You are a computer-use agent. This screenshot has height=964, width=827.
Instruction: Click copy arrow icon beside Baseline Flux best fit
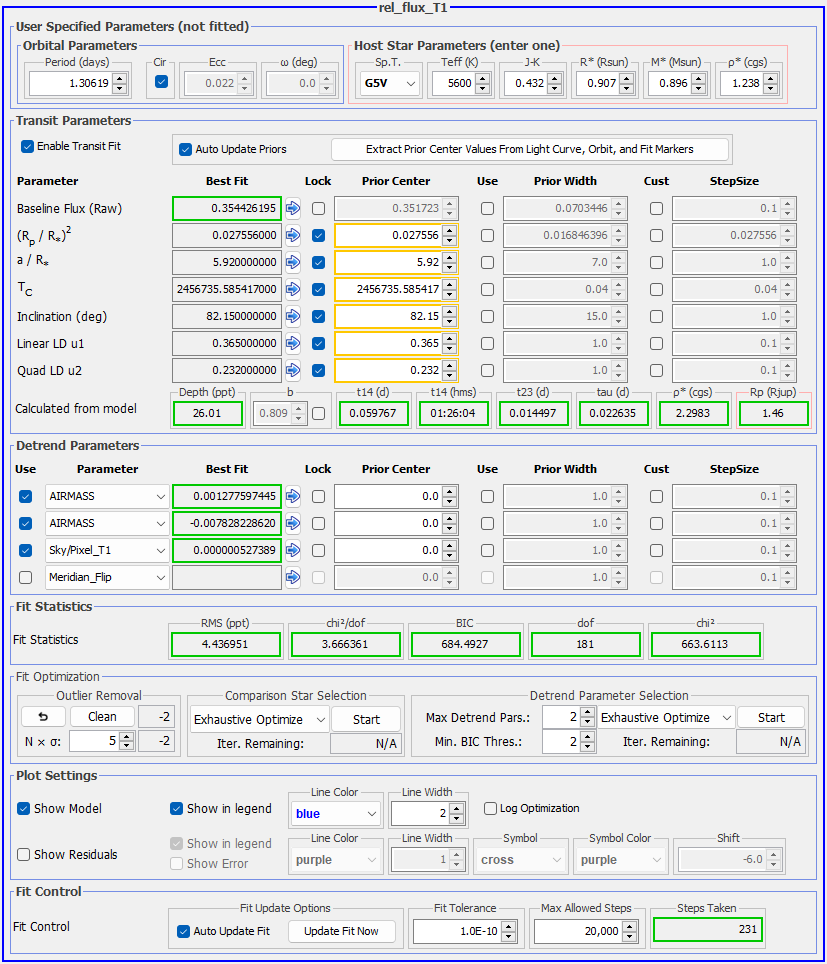coord(293,209)
